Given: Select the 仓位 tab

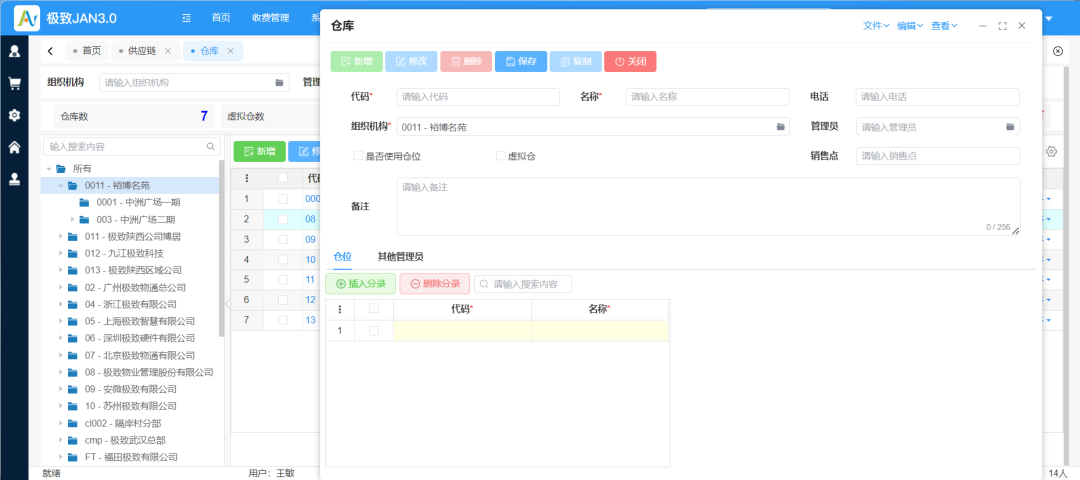Looking at the screenshot, I should tap(342, 257).
